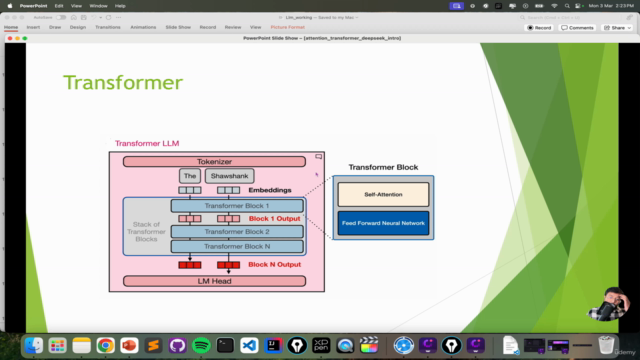The height and width of the screenshot is (360, 640).
Task: Open the Comments pane button
Action: (577, 28)
